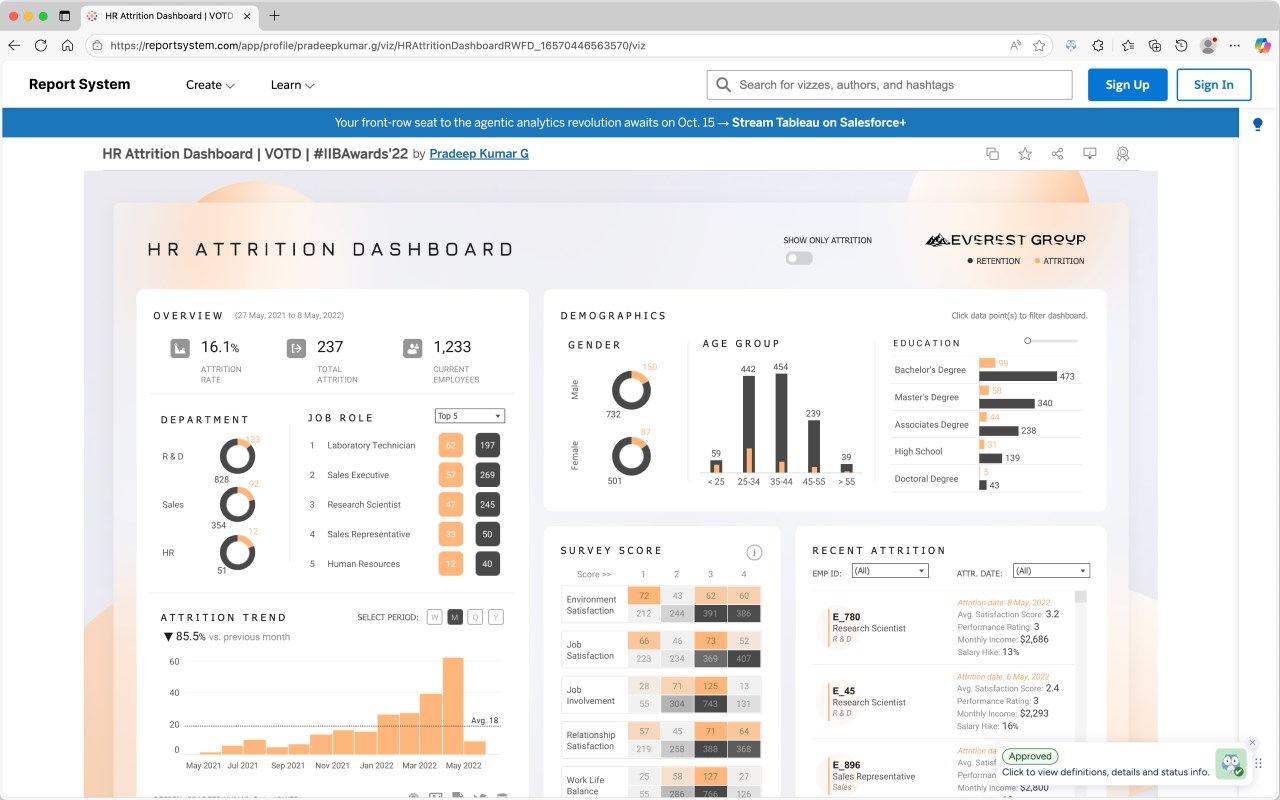Open browser extensions puzzle icon

click(1098, 45)
